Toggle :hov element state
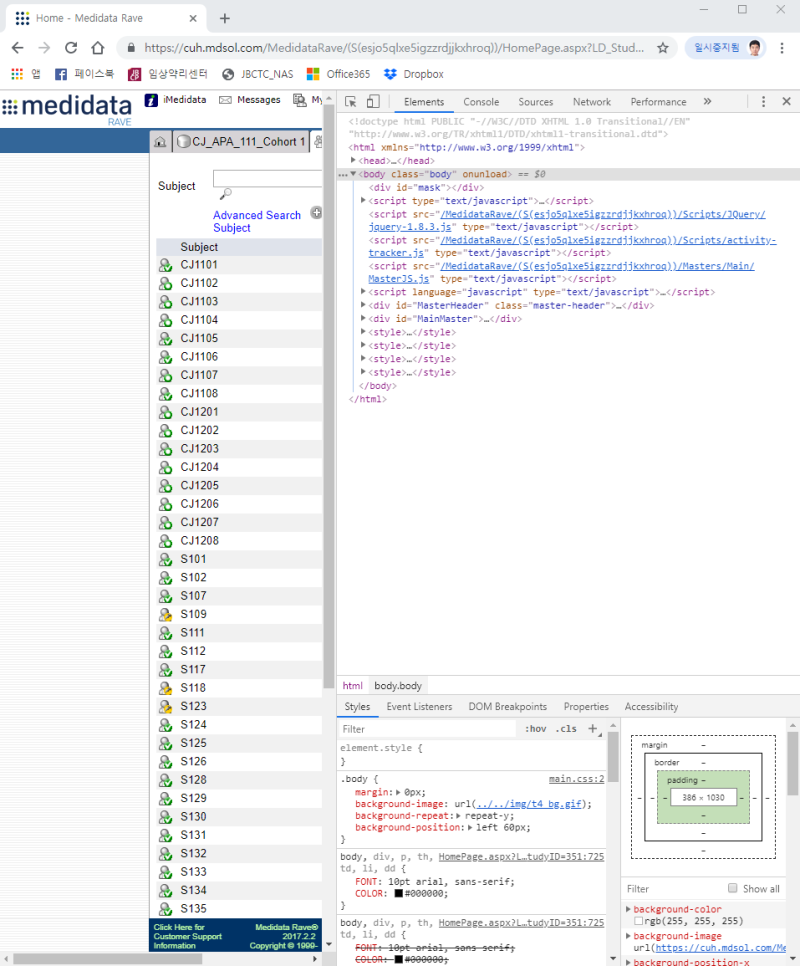This screenshot has width=800, height=966. point(535,729)
